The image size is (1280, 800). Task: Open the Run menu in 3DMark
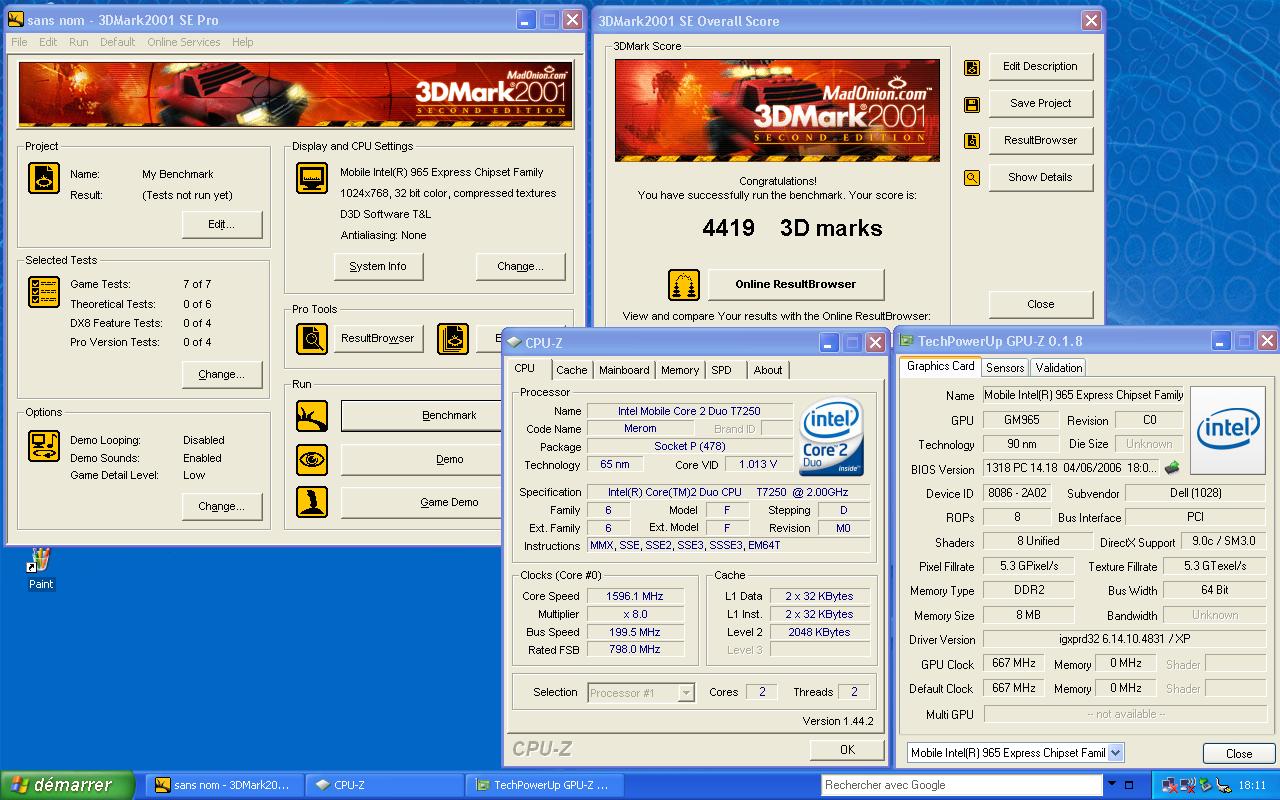tap(78, 42)
